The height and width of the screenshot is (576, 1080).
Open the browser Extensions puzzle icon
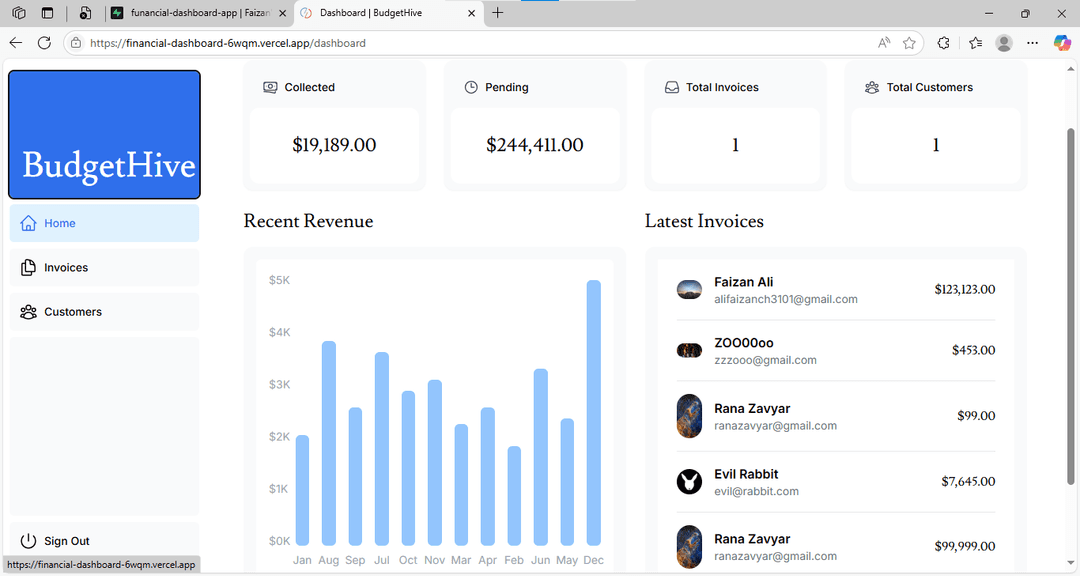pos(944,43)
